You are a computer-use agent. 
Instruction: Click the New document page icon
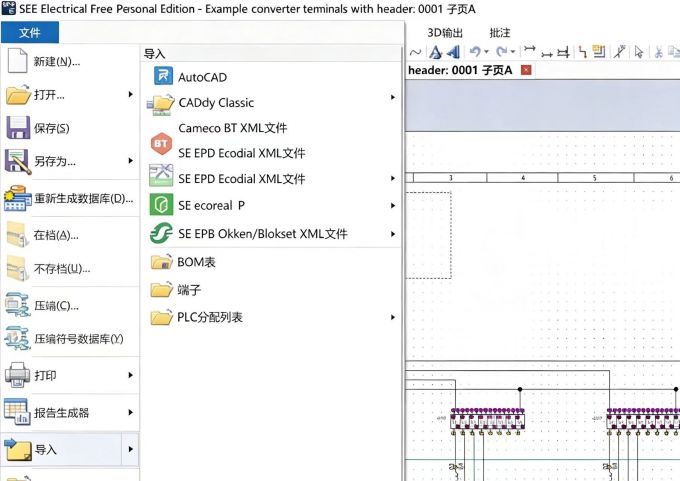(17, 61)
